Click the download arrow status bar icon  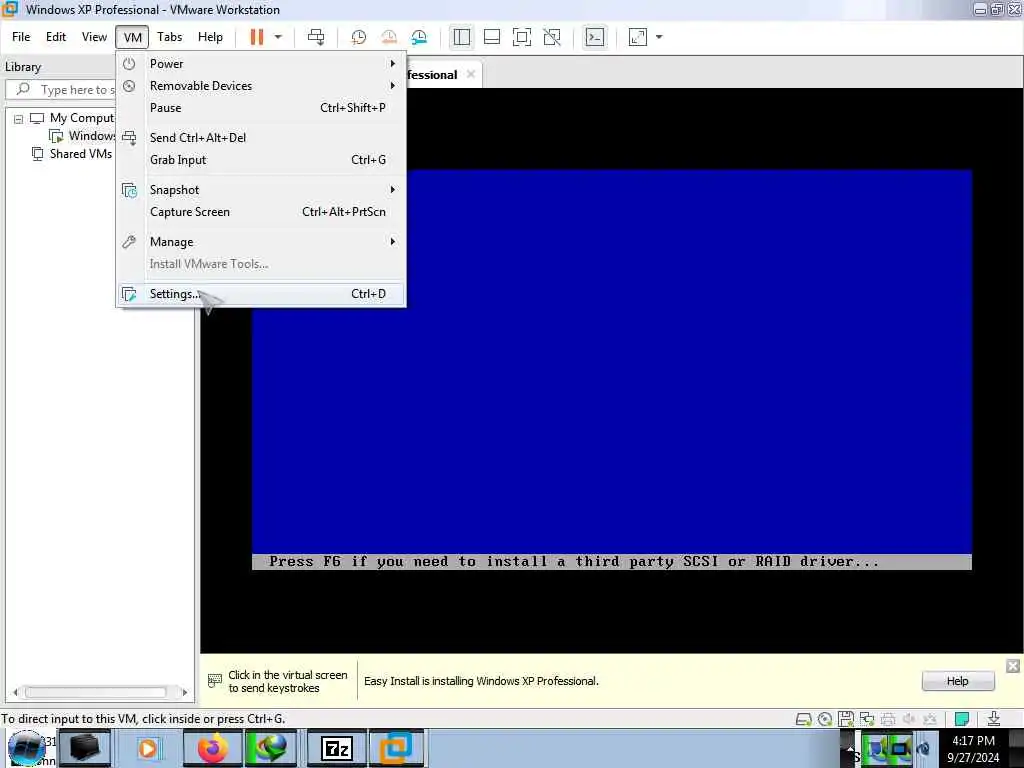[x=994, y=719]
